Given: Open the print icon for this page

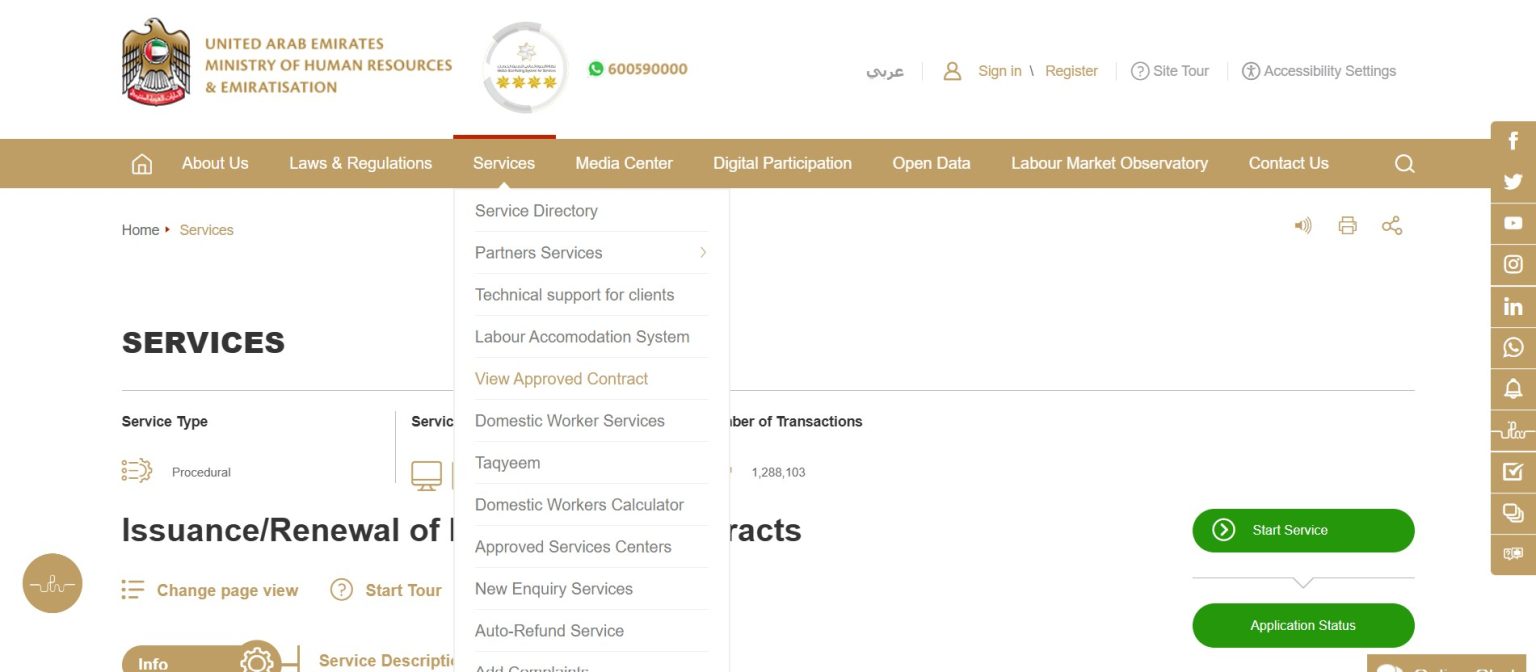Looking at the screenshot, I should tap(1347, 226).
